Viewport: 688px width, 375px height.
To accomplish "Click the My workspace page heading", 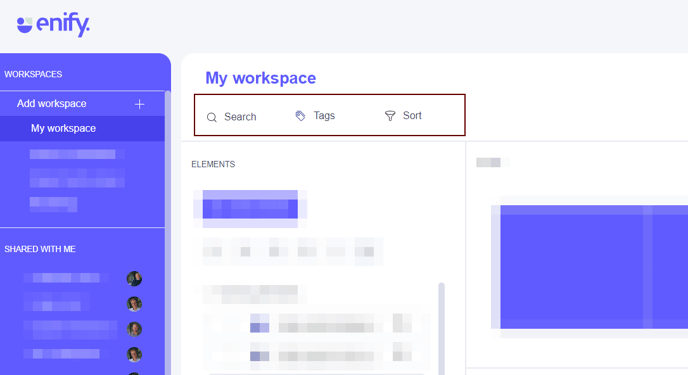I will coord(261,78).
